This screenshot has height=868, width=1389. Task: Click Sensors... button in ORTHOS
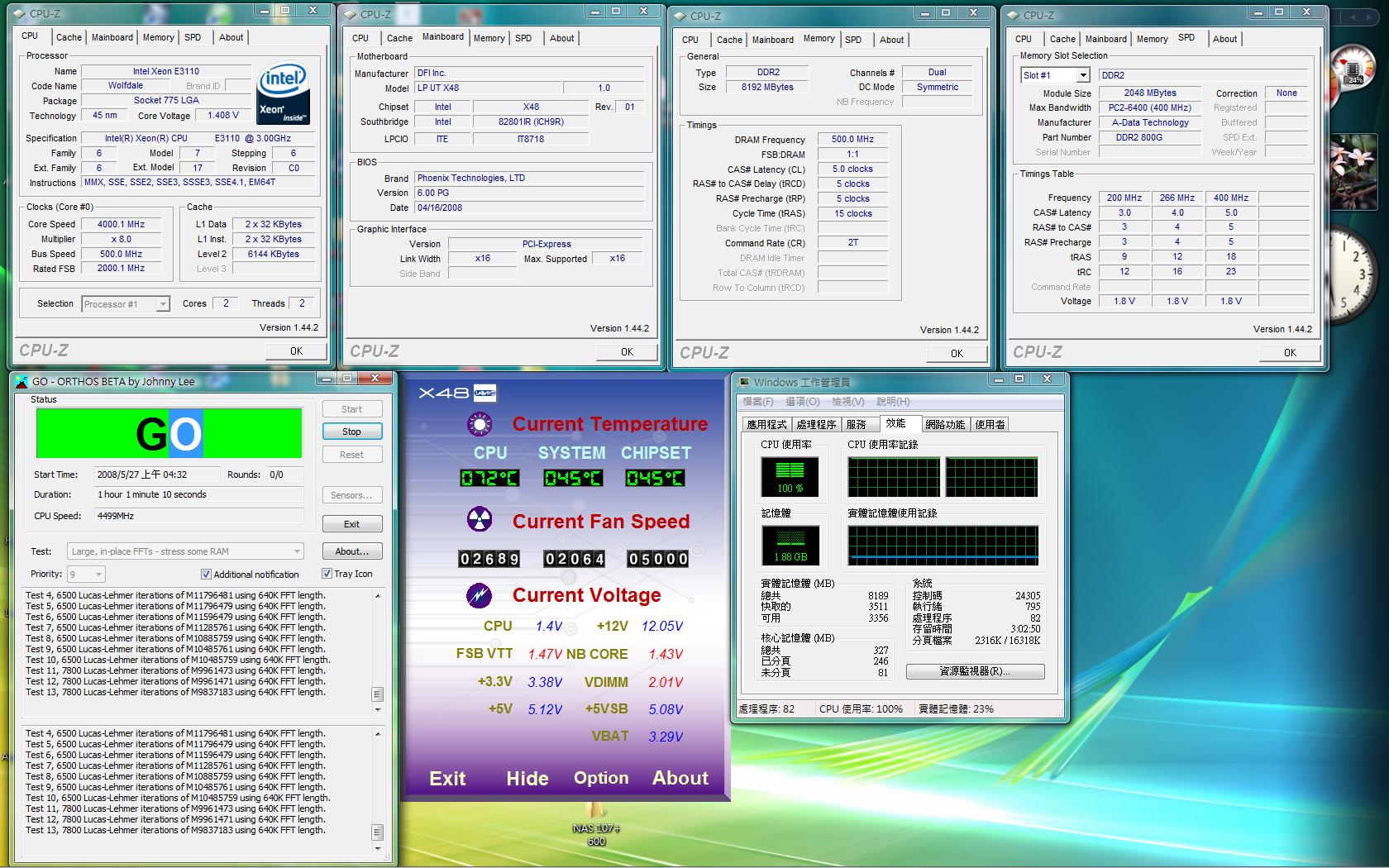[351, 495]
